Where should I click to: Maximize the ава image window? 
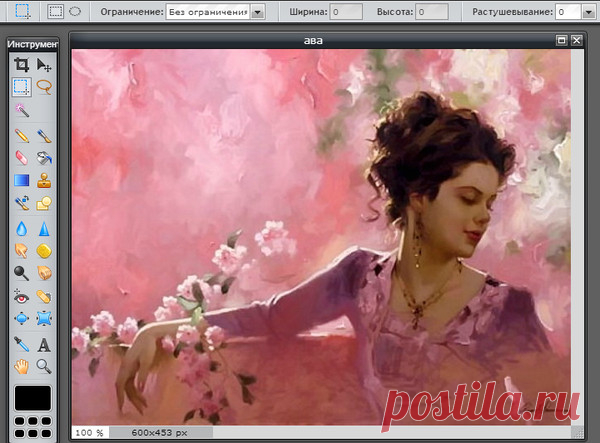point(561,40)
